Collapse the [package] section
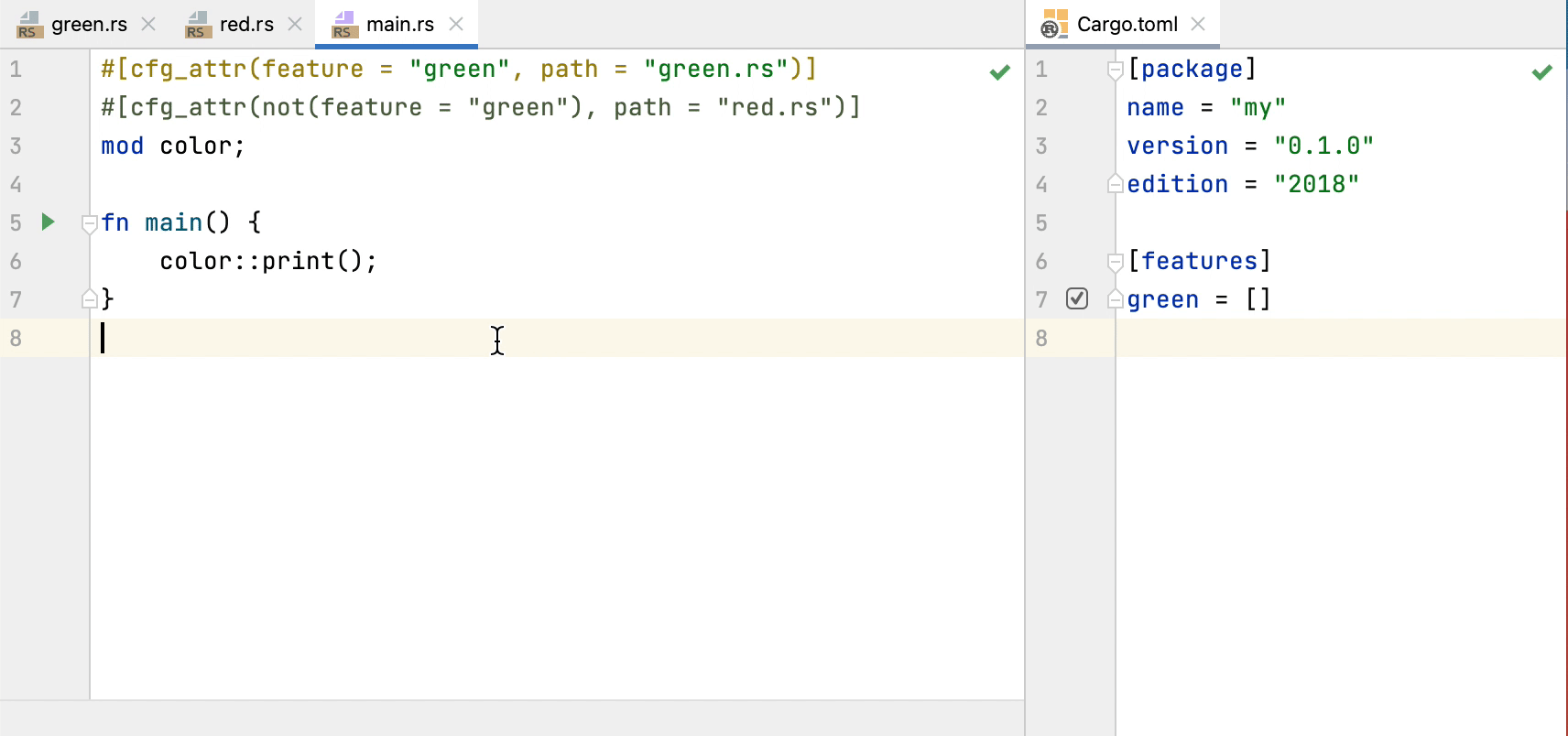This screenshot has height=736, width=1568. [1115, 70]
